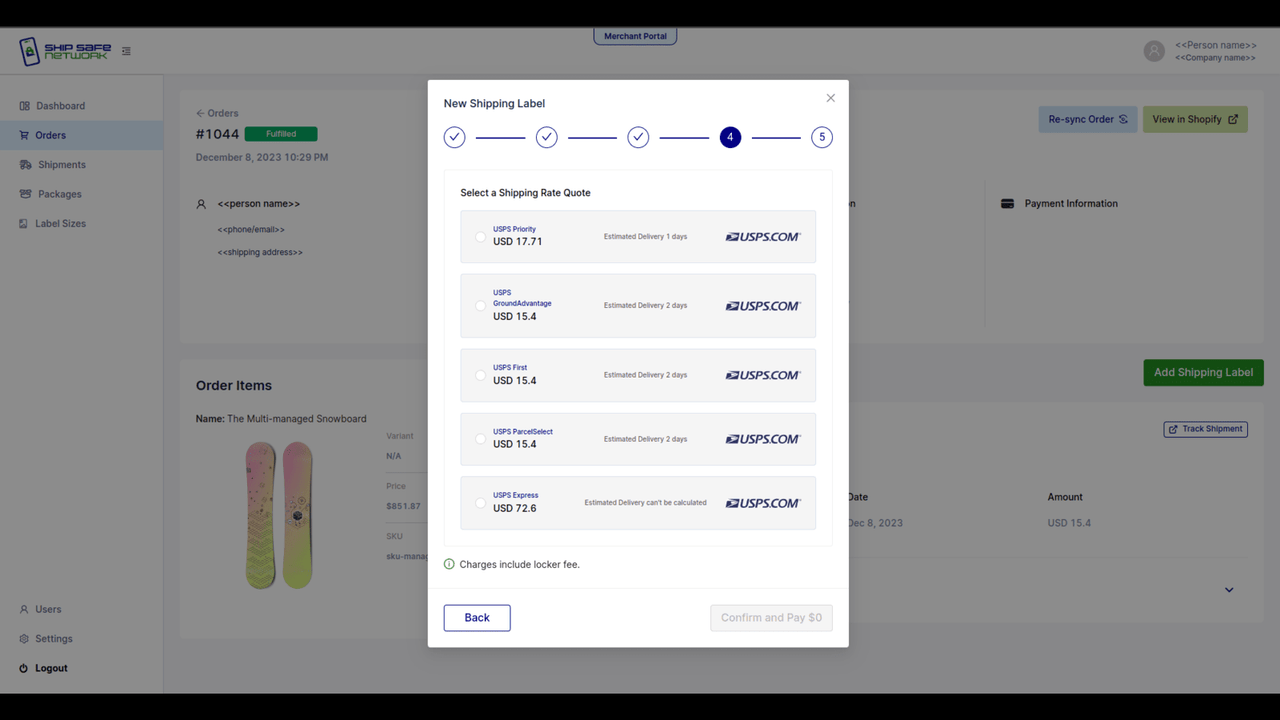Click "The Multi-managed Snowboard" item name
Screen dimensions: 1280x720
[x=297, y=419]
